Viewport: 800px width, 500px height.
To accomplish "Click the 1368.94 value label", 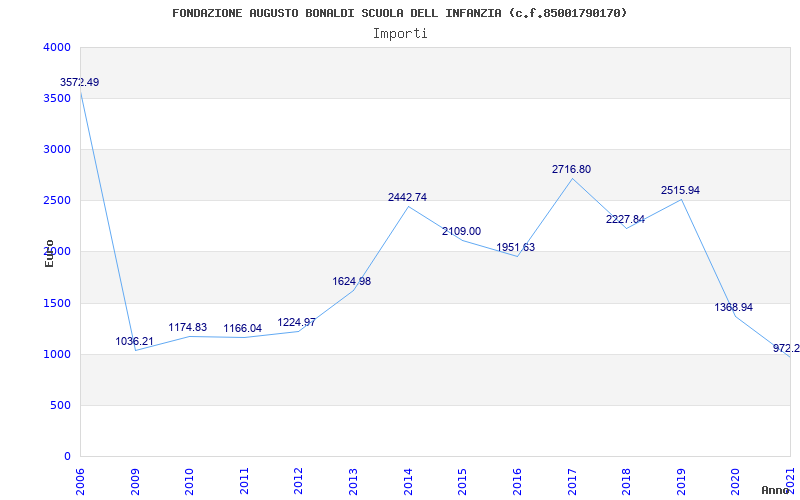I will 734,308.
